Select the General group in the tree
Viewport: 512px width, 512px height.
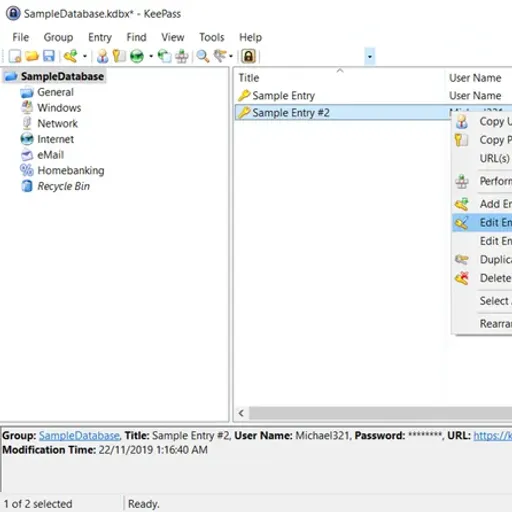pyautogui.click(x=55, y=92)
